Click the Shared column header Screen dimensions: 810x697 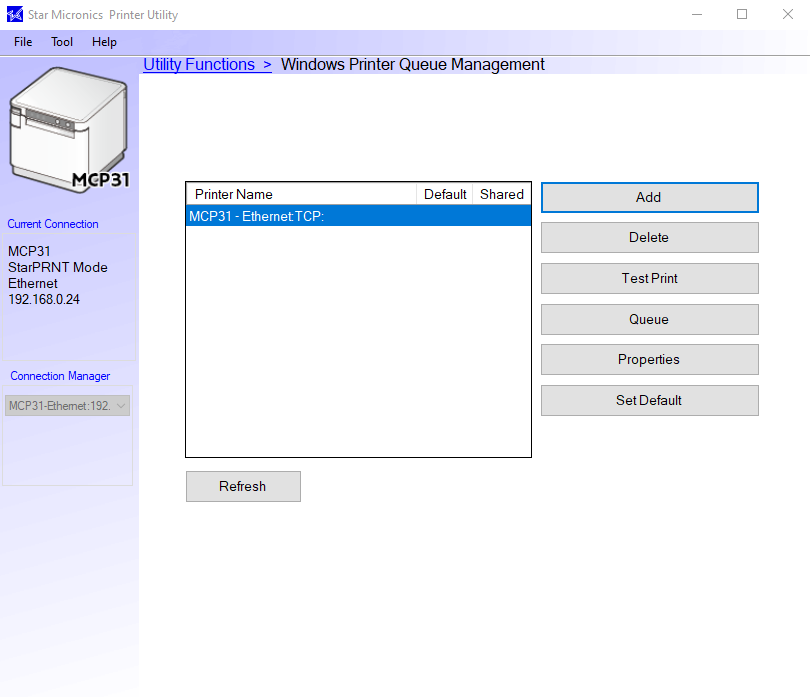point(501,194)
